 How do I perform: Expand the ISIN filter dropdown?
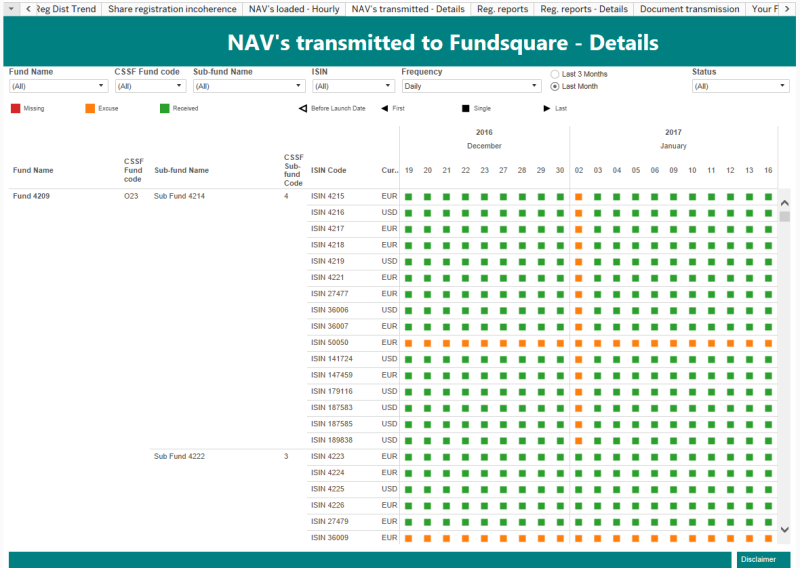coord(353,86)
